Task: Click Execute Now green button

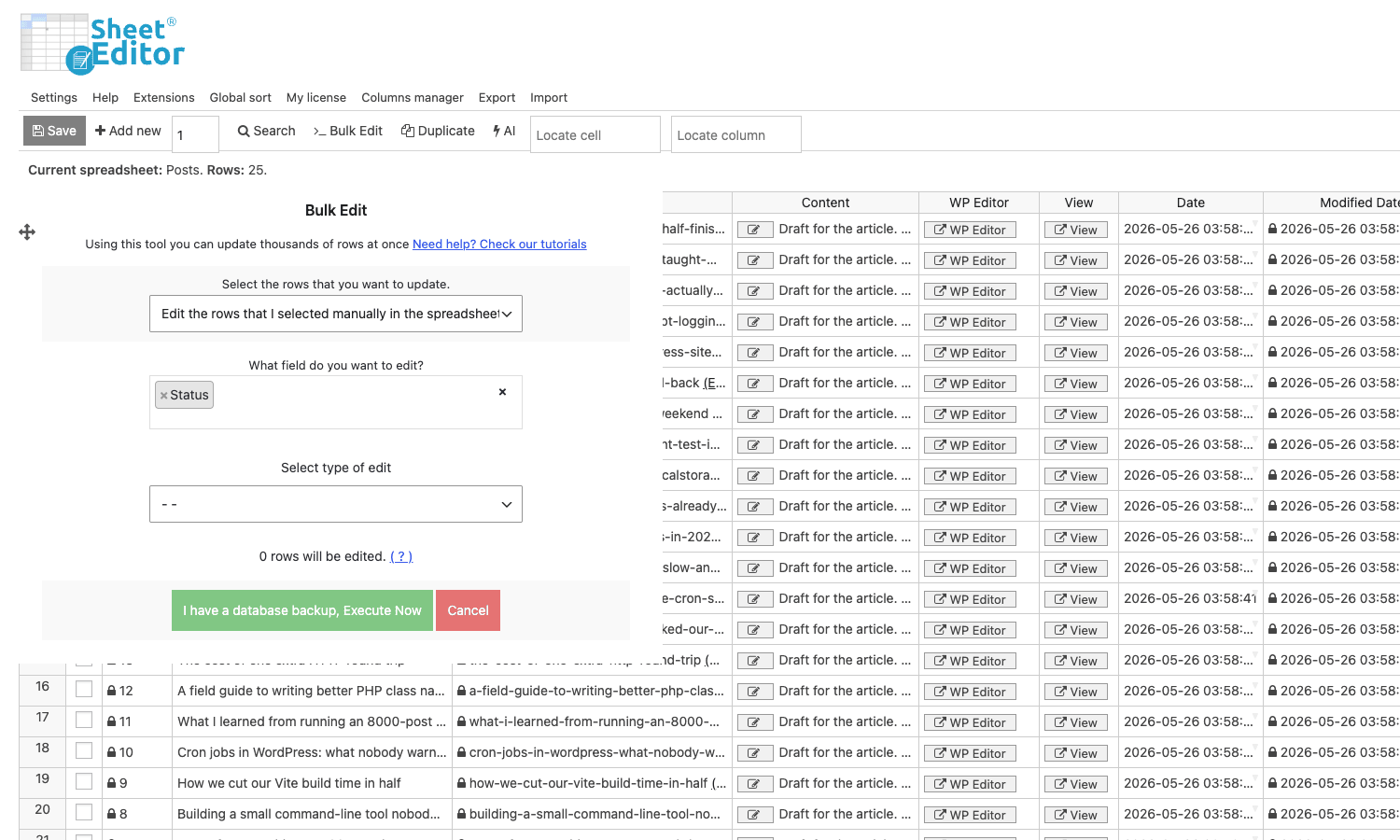Action: click(302, 610)
